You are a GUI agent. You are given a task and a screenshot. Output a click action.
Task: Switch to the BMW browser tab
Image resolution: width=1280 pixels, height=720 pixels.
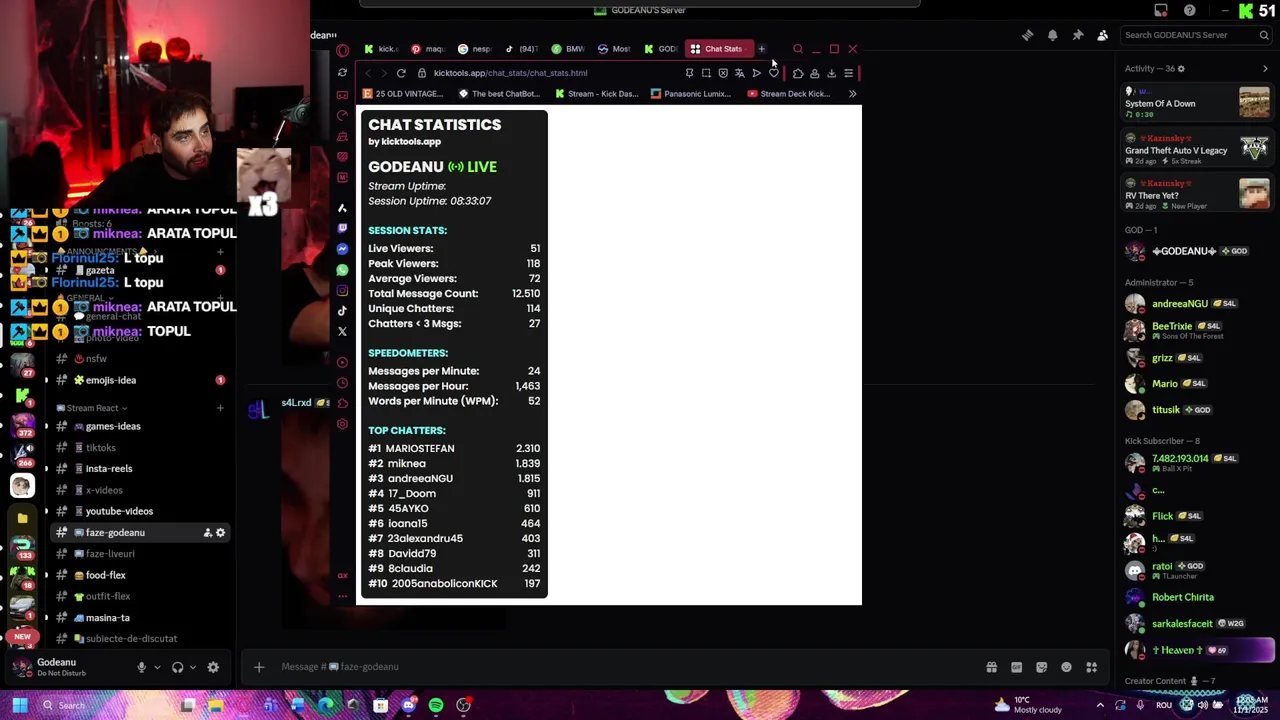pos(568,49)
